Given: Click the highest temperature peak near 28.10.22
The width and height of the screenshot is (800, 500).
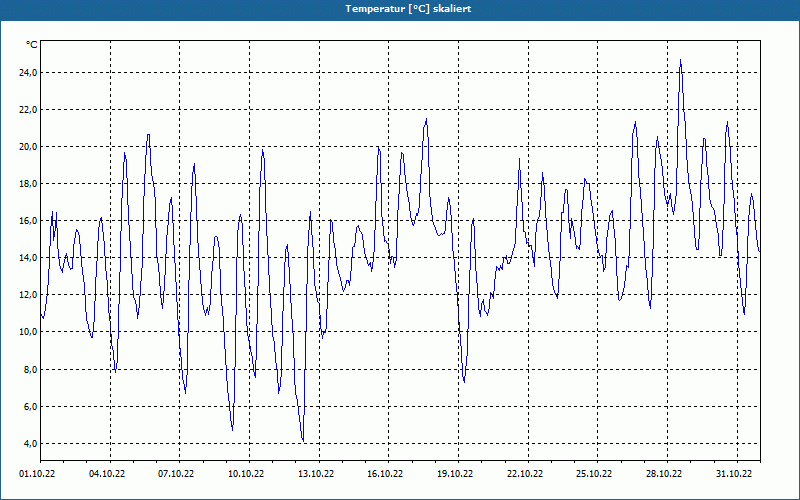Looking at the screenshot, I should click(x=680, y=60).
